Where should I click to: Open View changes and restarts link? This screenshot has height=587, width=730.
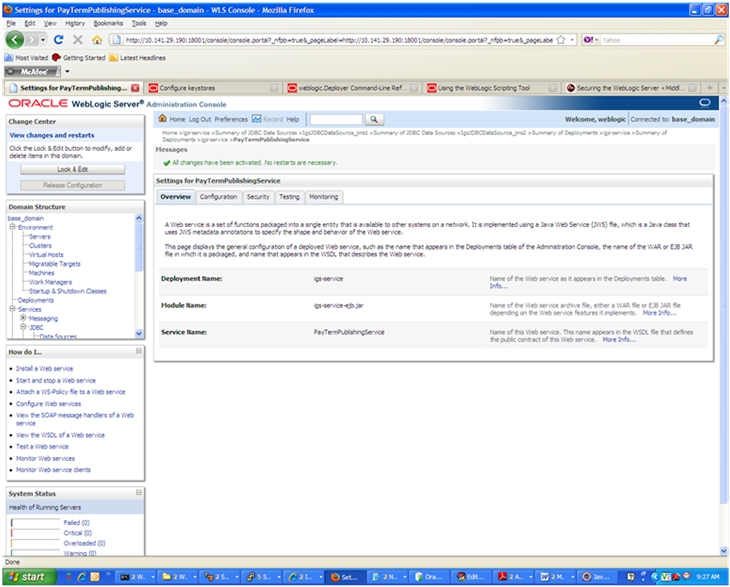pos(52,135)
